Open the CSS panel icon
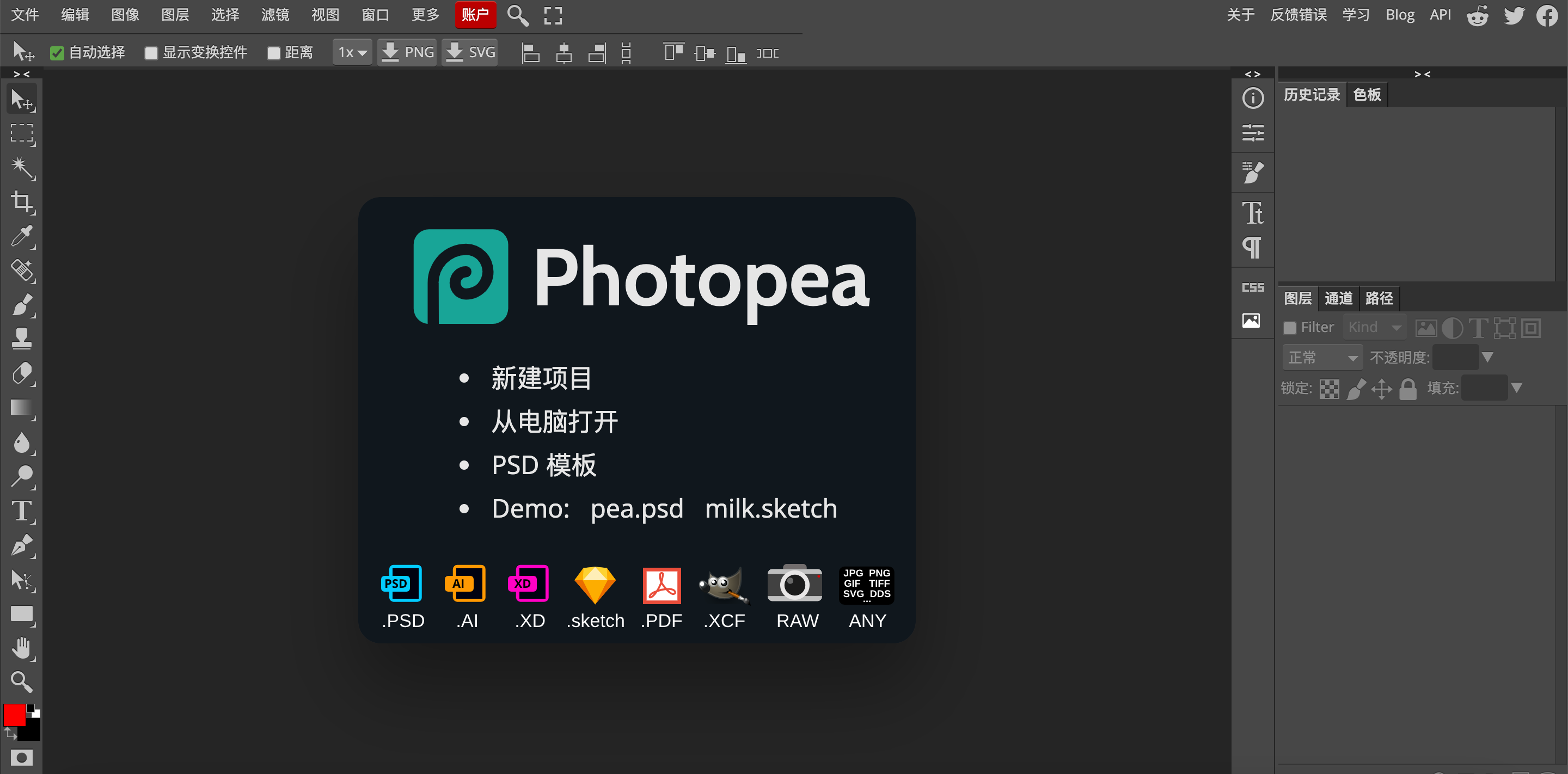Image resolution: width=1568 pixels, height=774 pixels. point(1253,287)
